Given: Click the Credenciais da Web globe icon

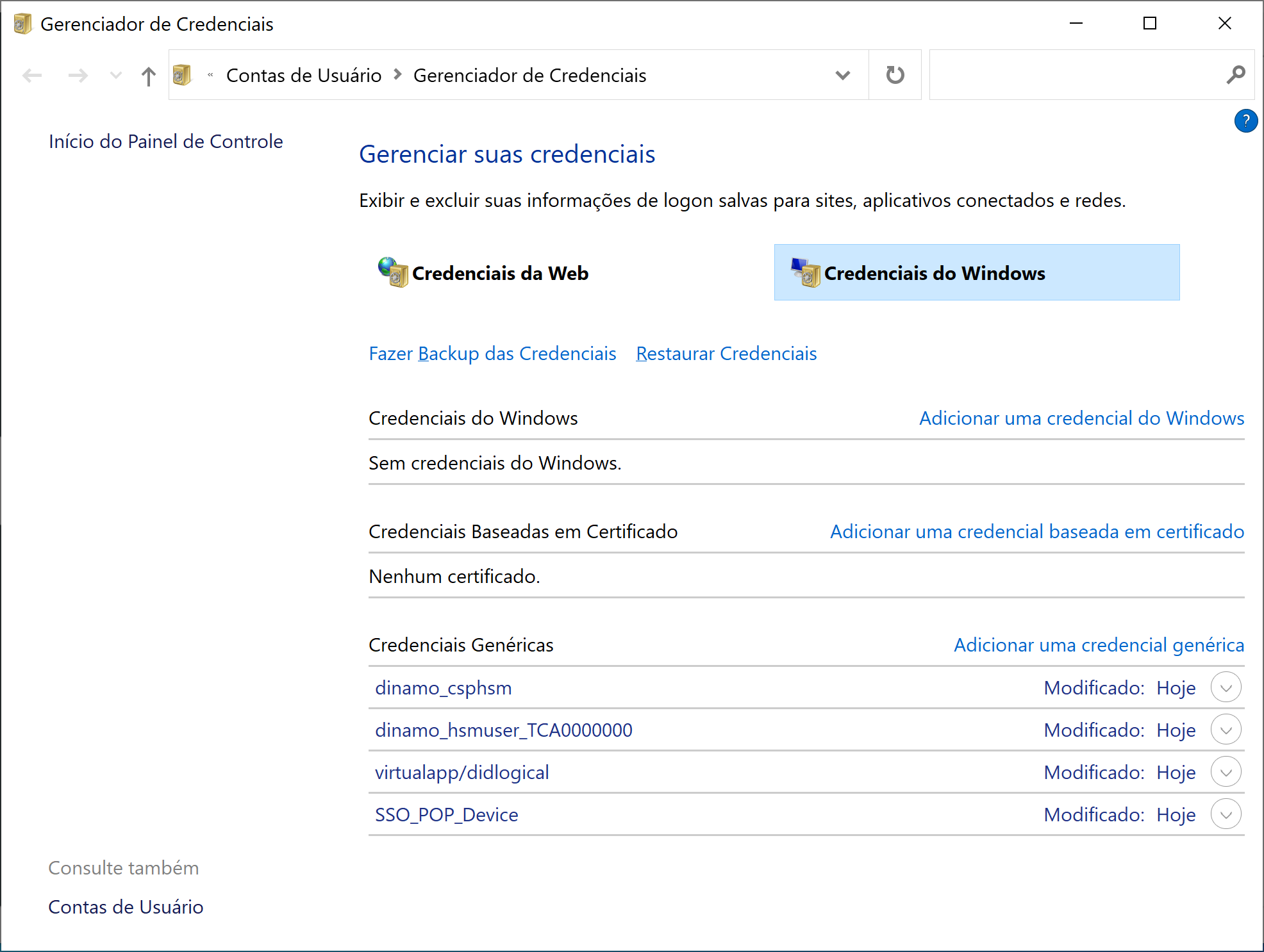Looking at the screenshot, I should [393, 272].
